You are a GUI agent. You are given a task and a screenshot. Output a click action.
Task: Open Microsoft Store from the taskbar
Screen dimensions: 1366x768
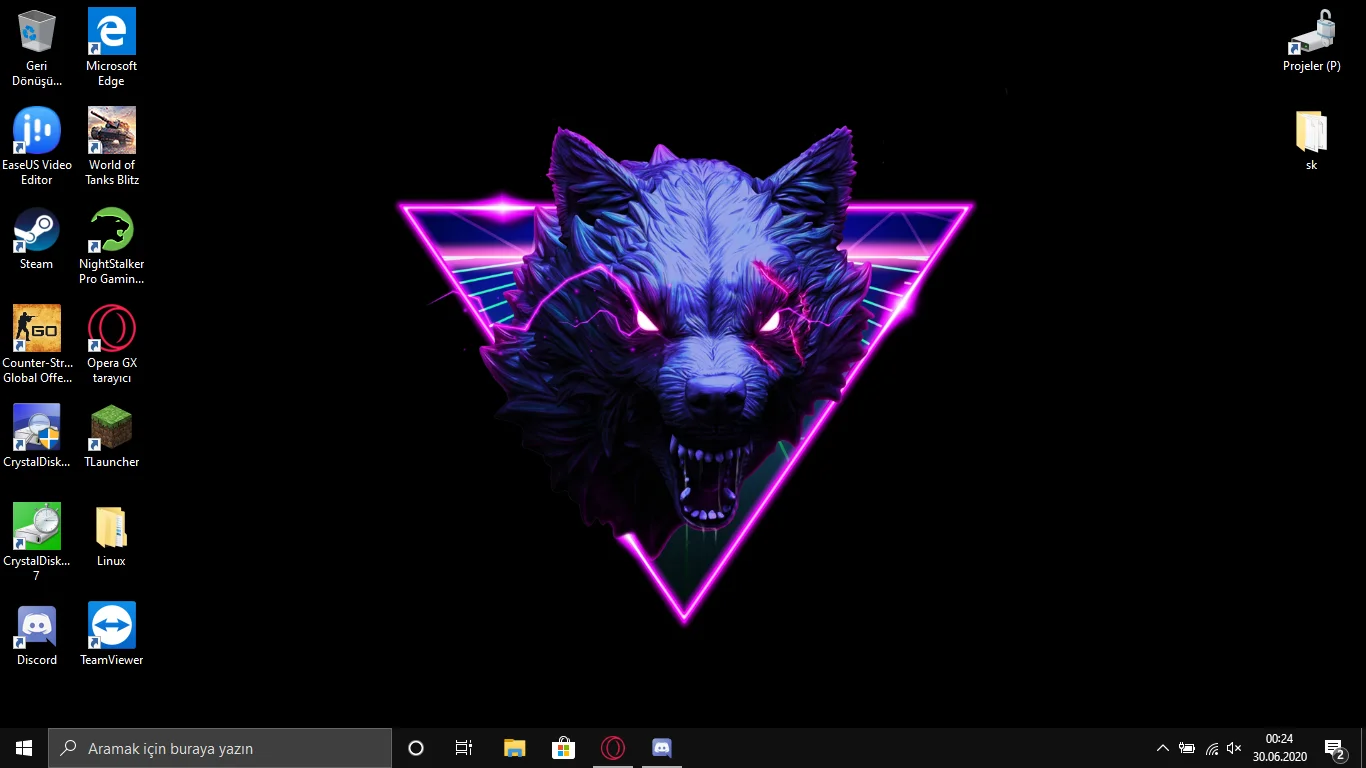563,748
